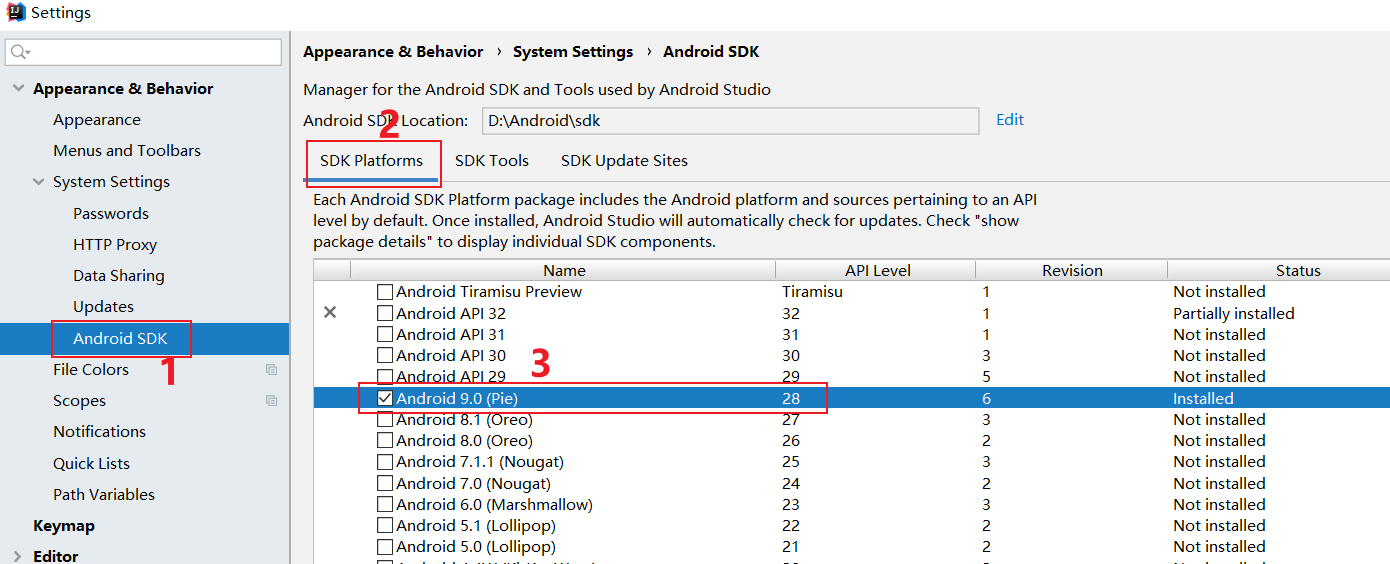The image size is (1390, 564).
Task: Click the Android SDK Location path field
Action: (730, 121)
